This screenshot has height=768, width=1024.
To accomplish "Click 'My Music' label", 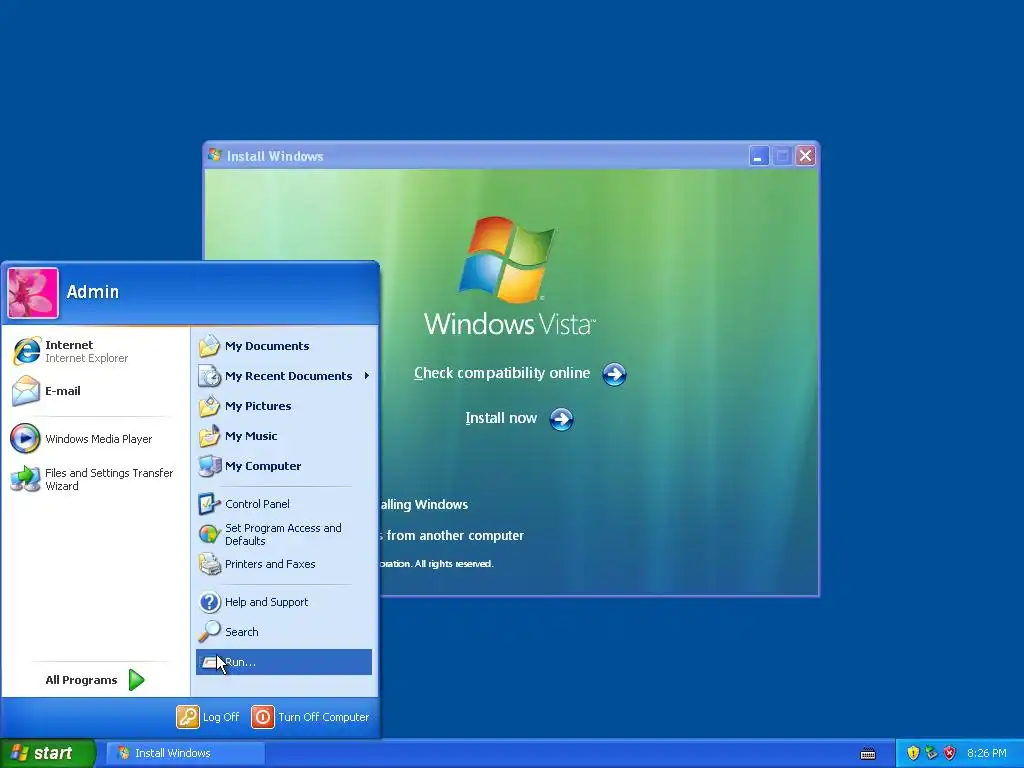I will [251, 436].
